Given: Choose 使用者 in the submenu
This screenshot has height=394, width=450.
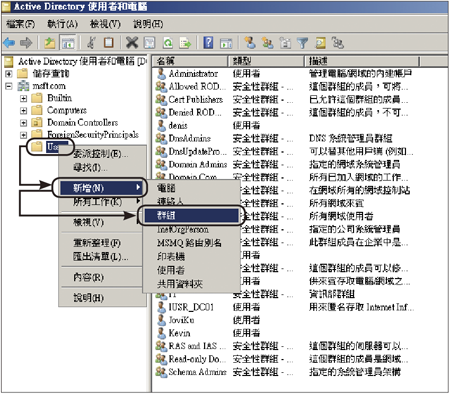Looking at the screenshot, I should coord(192,270).
